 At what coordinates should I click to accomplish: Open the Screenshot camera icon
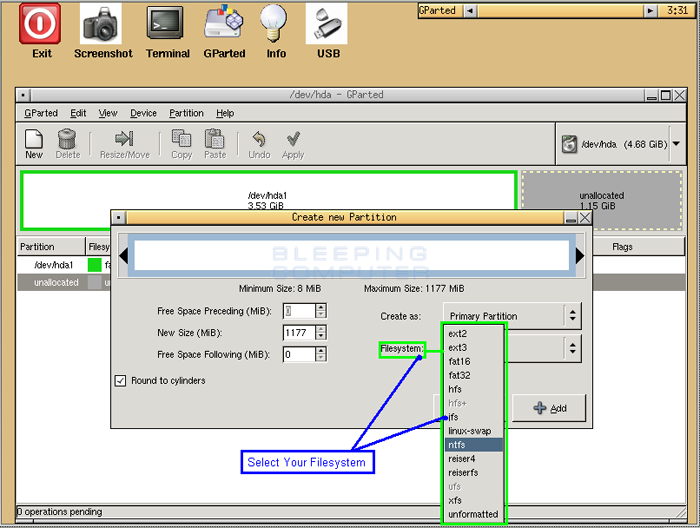coord(100,23)
